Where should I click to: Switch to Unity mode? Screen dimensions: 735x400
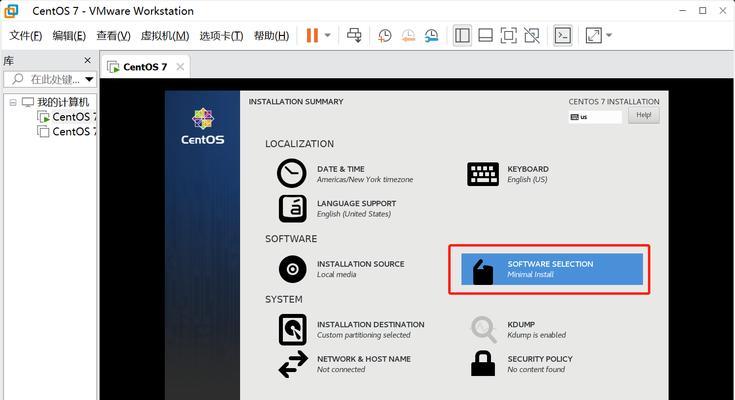pyautogui.click(x=532, y=36)
